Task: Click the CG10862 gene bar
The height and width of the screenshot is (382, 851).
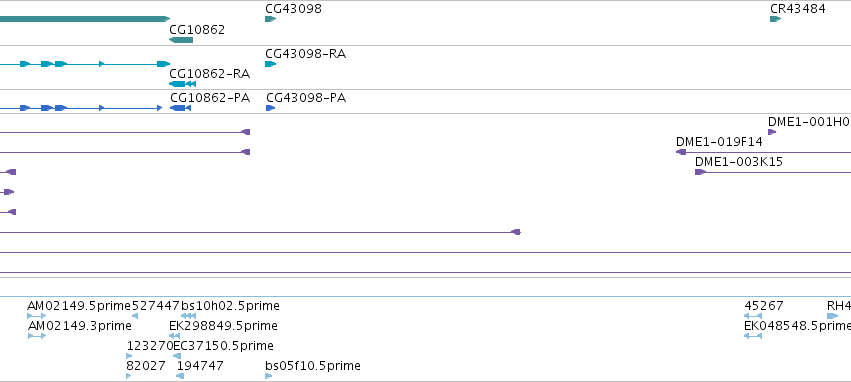Action: coord(181,40)
